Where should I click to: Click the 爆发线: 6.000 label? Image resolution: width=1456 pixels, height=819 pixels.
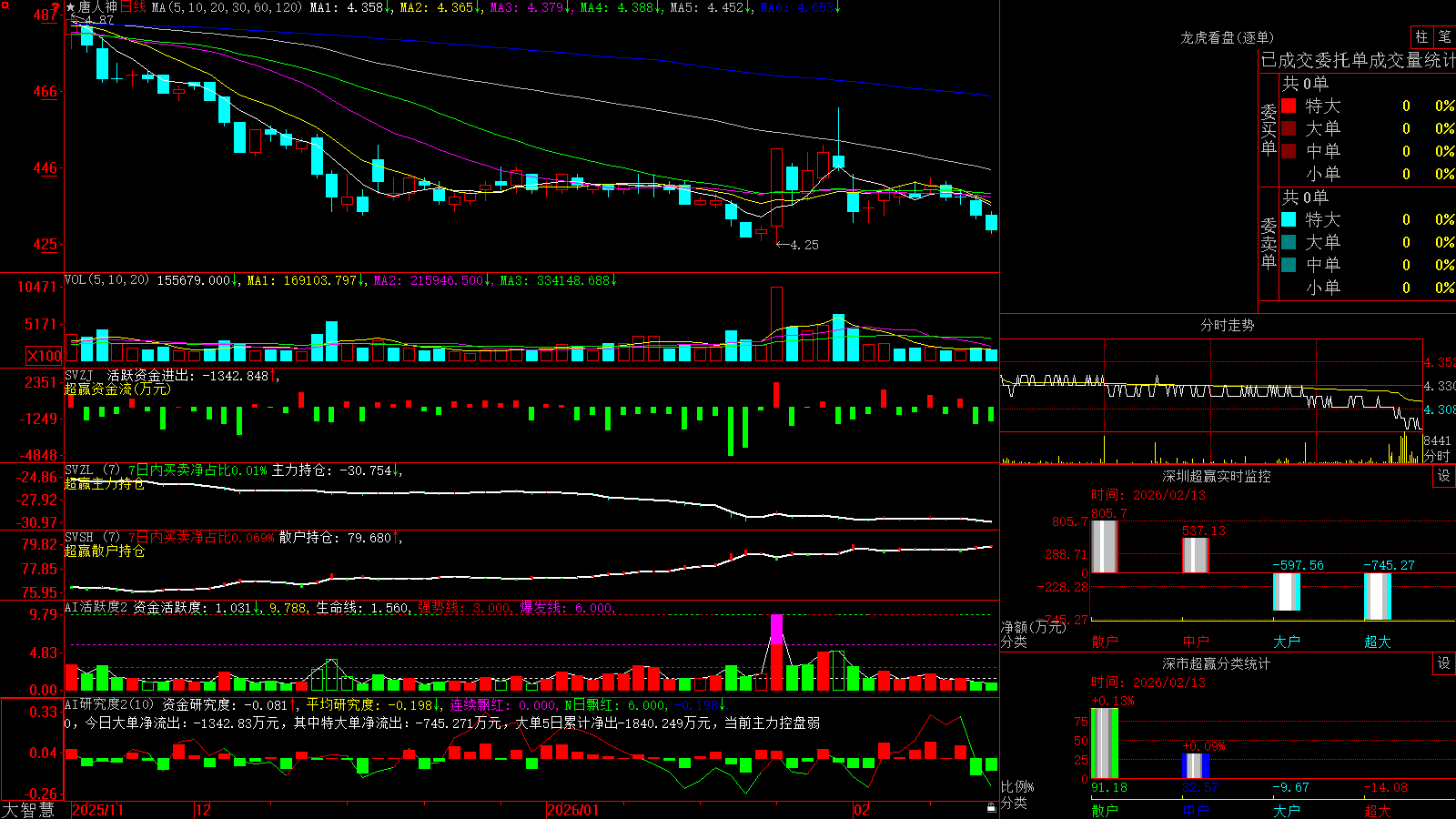(568, 607)
